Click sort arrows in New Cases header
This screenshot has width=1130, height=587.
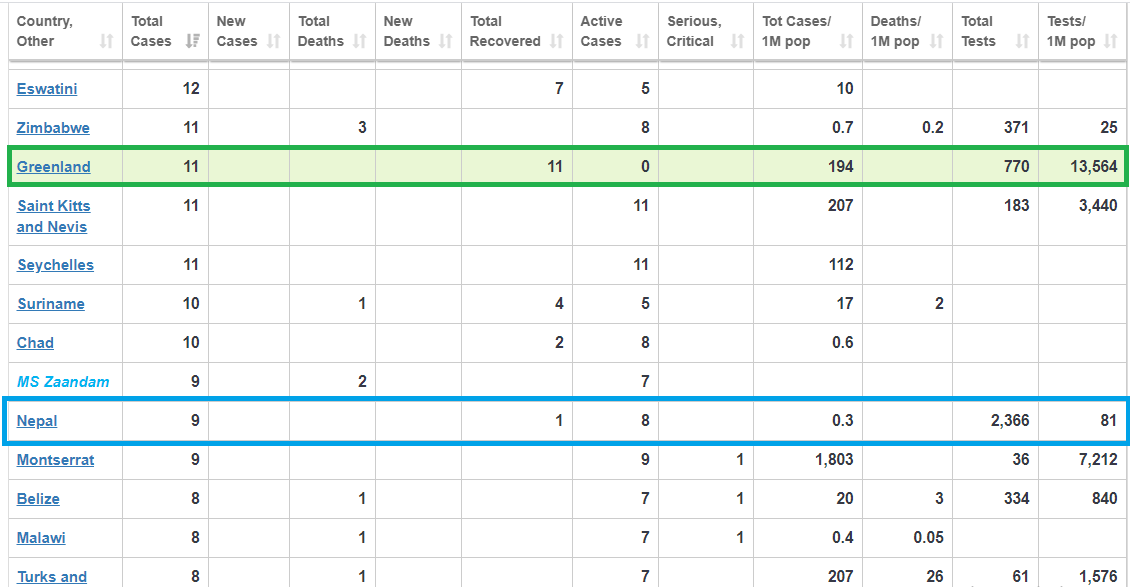(x=273, y=41)
